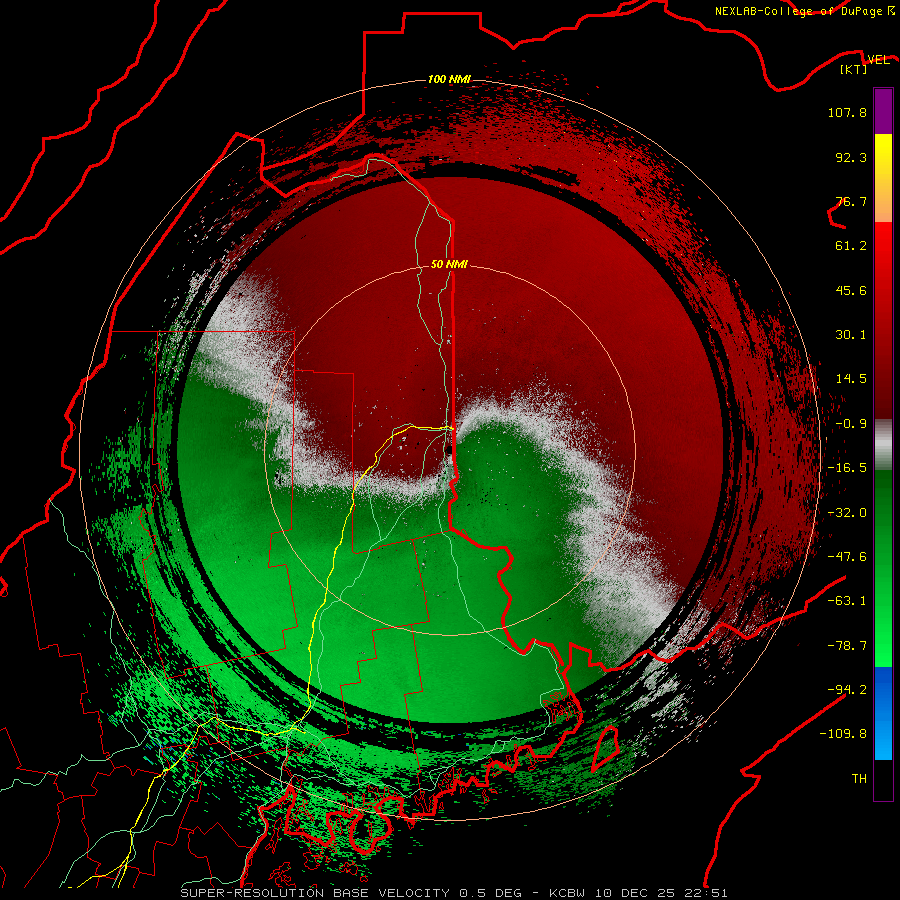This screenshot has height=900, width=900.
Task: Select the -32.0 velocity scale value
Action: pos(847,513)
